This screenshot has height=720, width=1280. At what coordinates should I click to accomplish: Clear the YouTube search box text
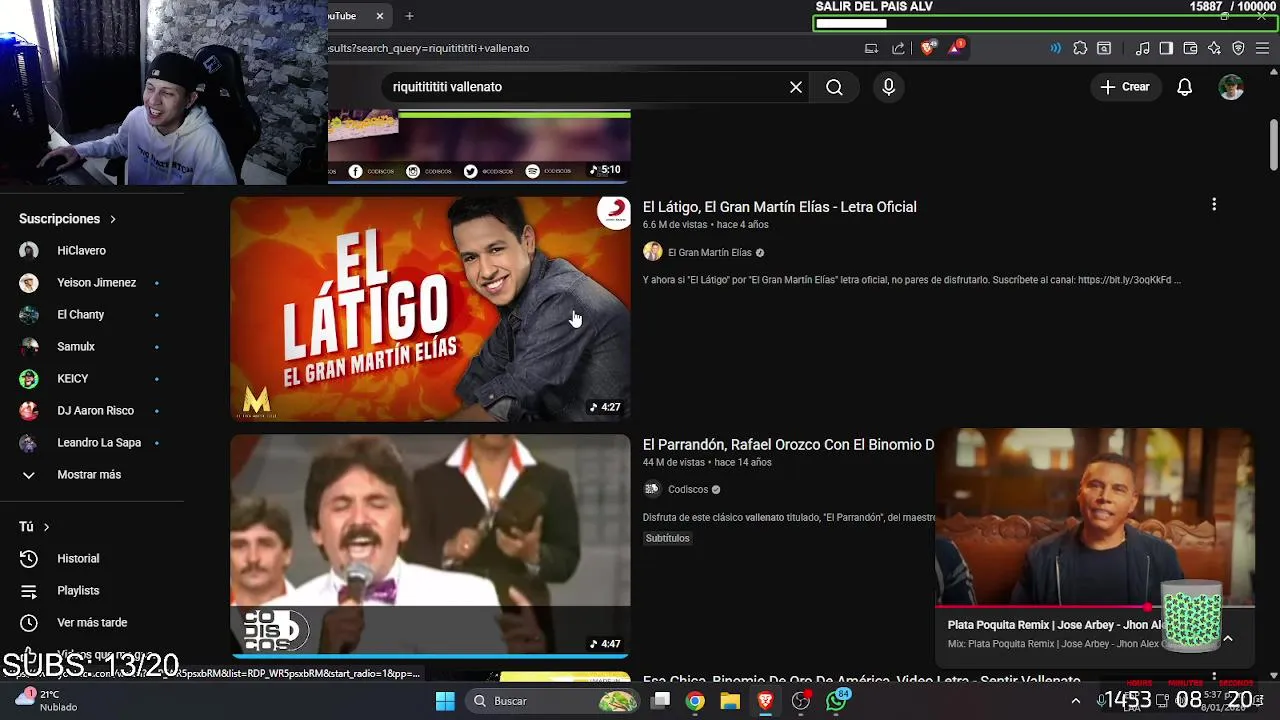pos(796,87)
